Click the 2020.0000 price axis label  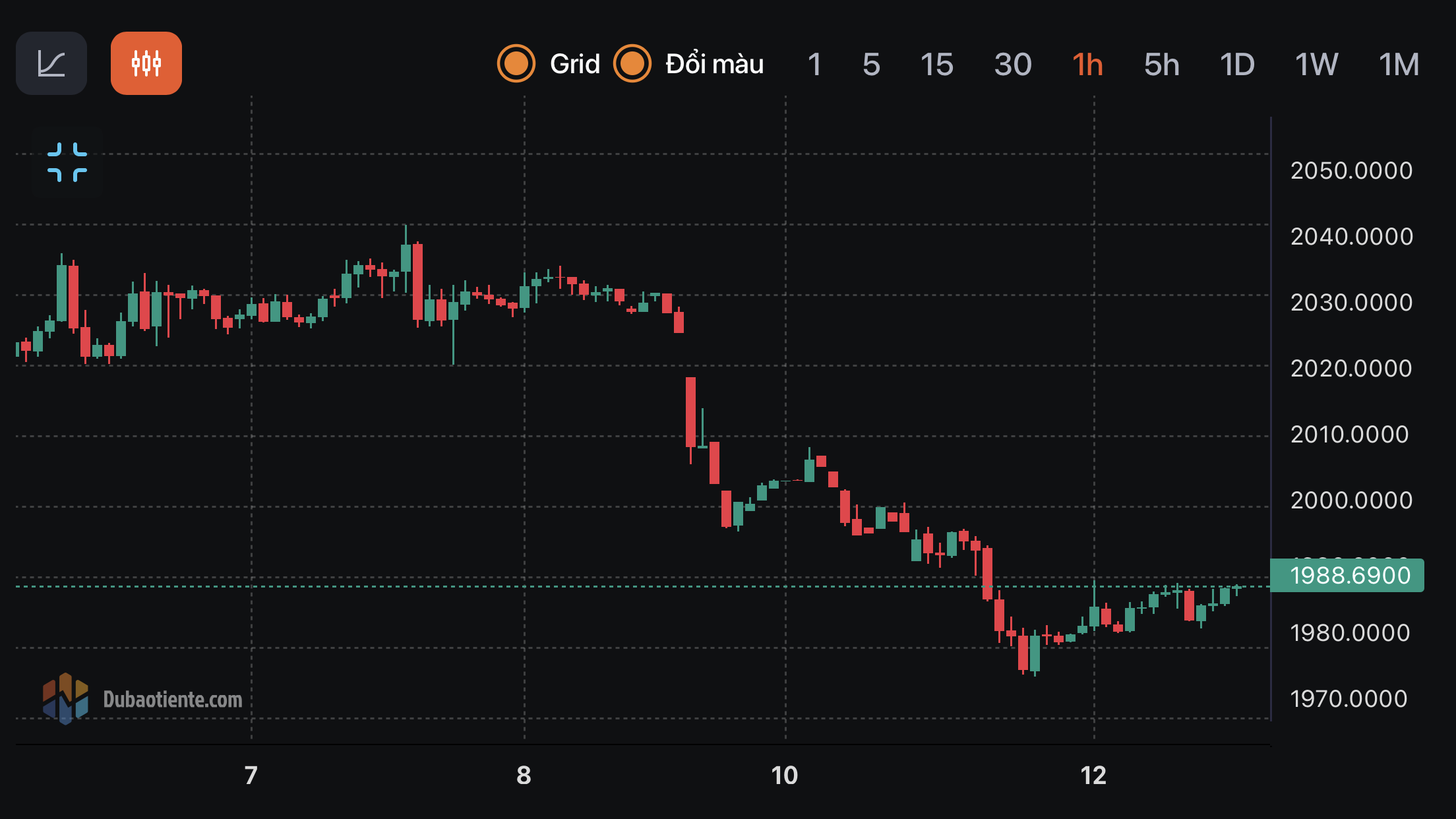point(1352,369)
